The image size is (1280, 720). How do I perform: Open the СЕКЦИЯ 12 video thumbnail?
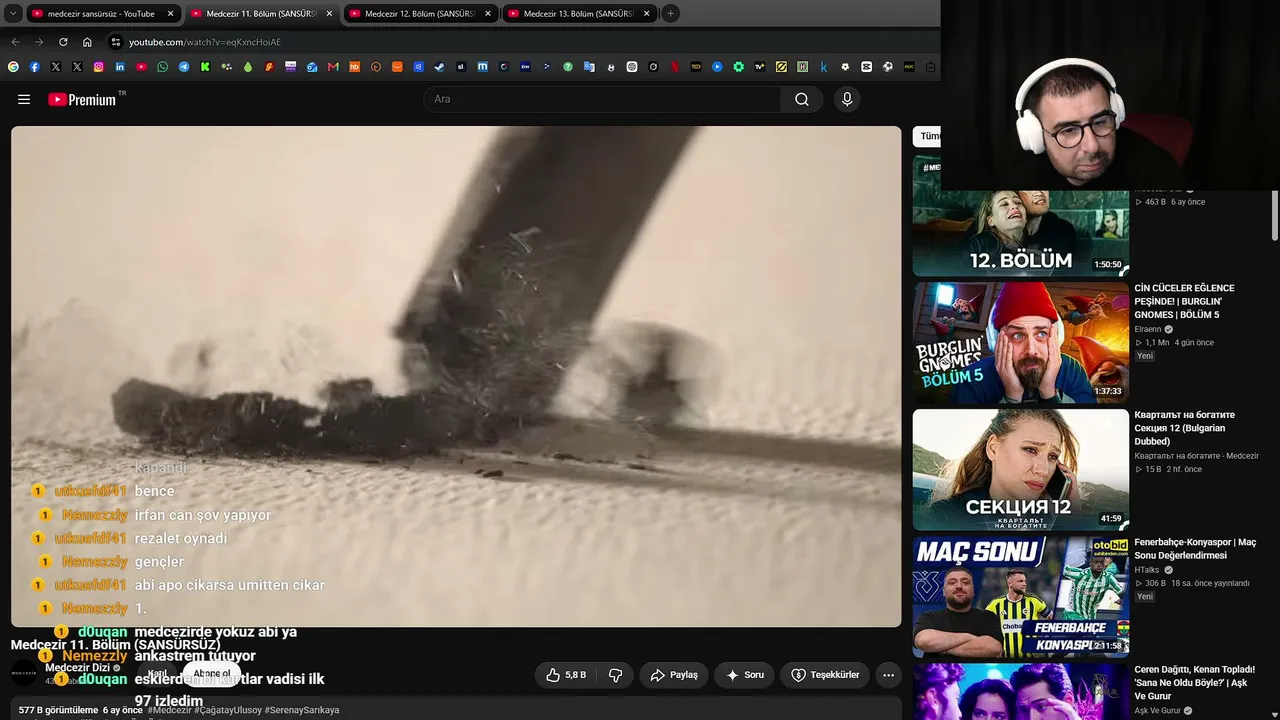1020,469
